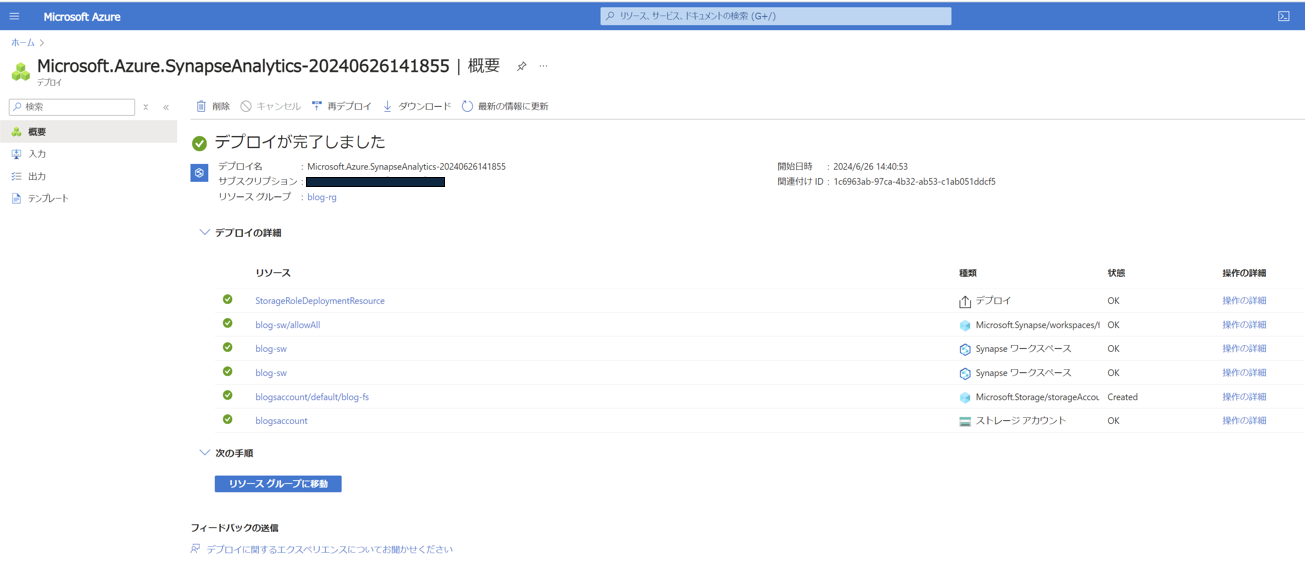Open 操作の詳細 for StorageRoleDeploymentResource row

pyautogui.click(x=1244, y=301)
